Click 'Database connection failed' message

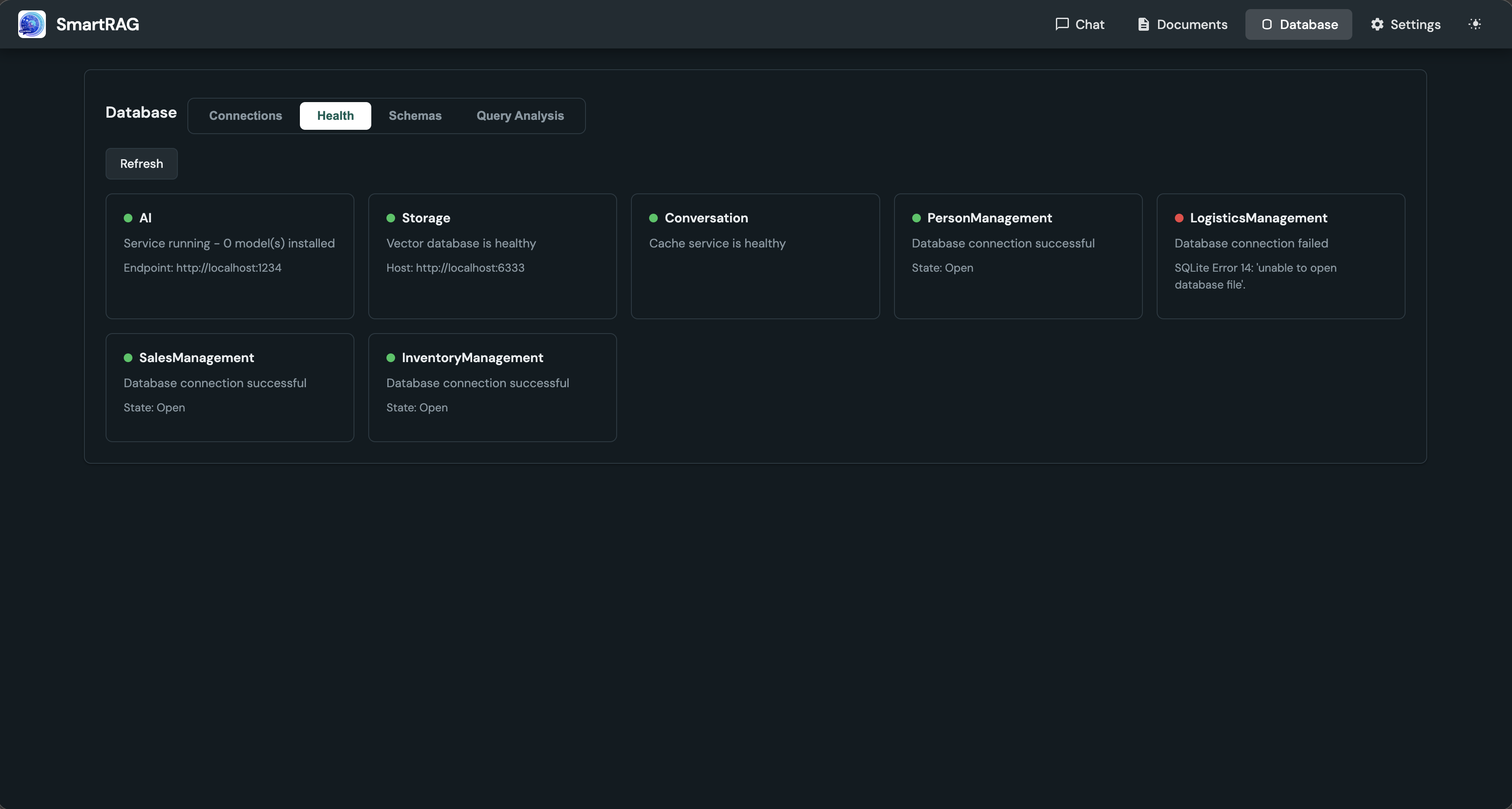pyautogui.click(x=1251, y=244)
